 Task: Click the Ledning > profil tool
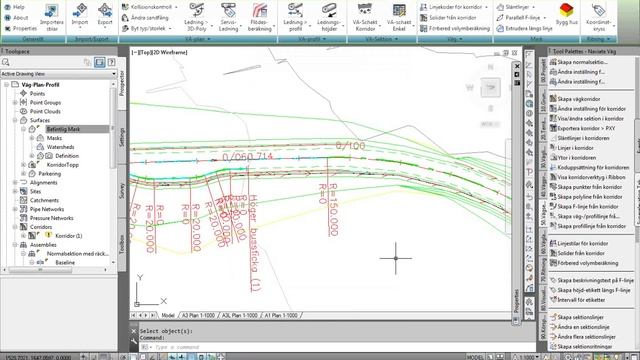point(295,17)
